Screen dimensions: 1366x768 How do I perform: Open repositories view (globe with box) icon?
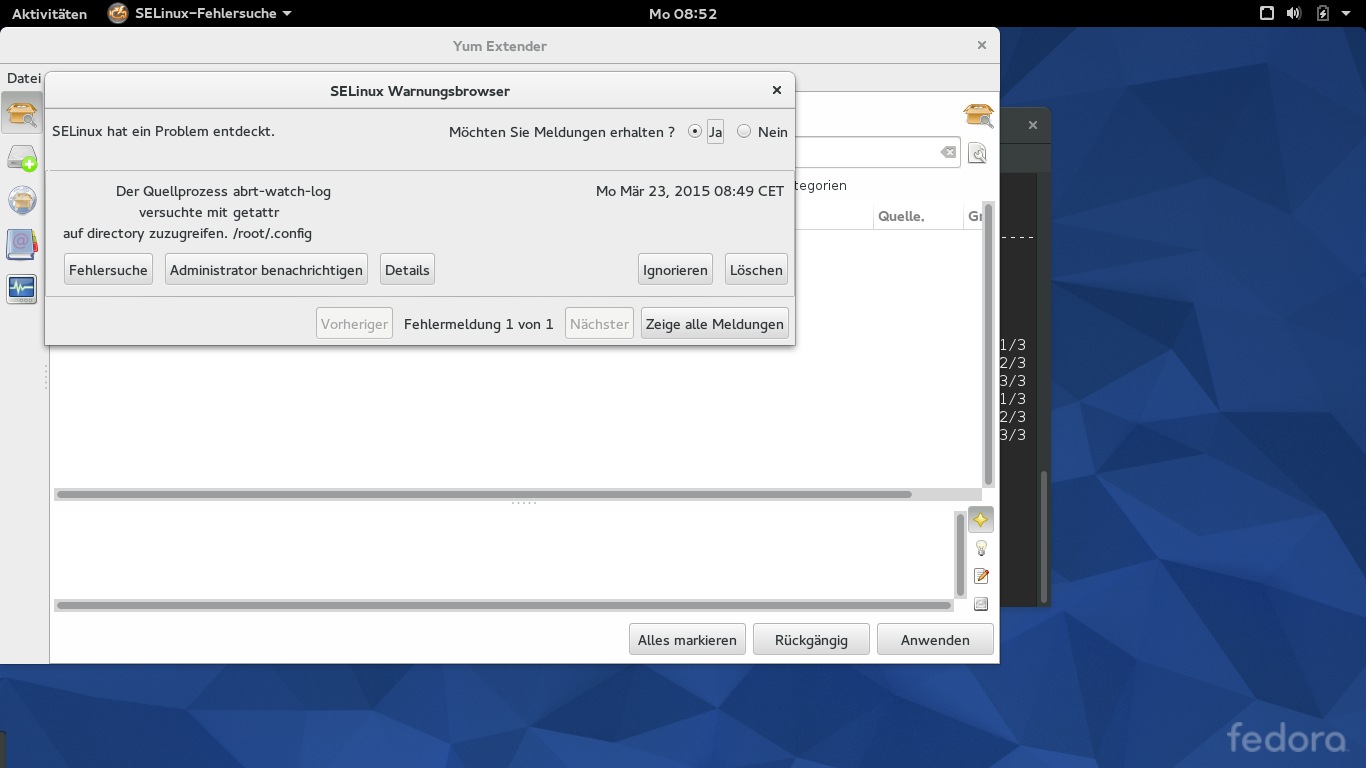tap(22, 200)
